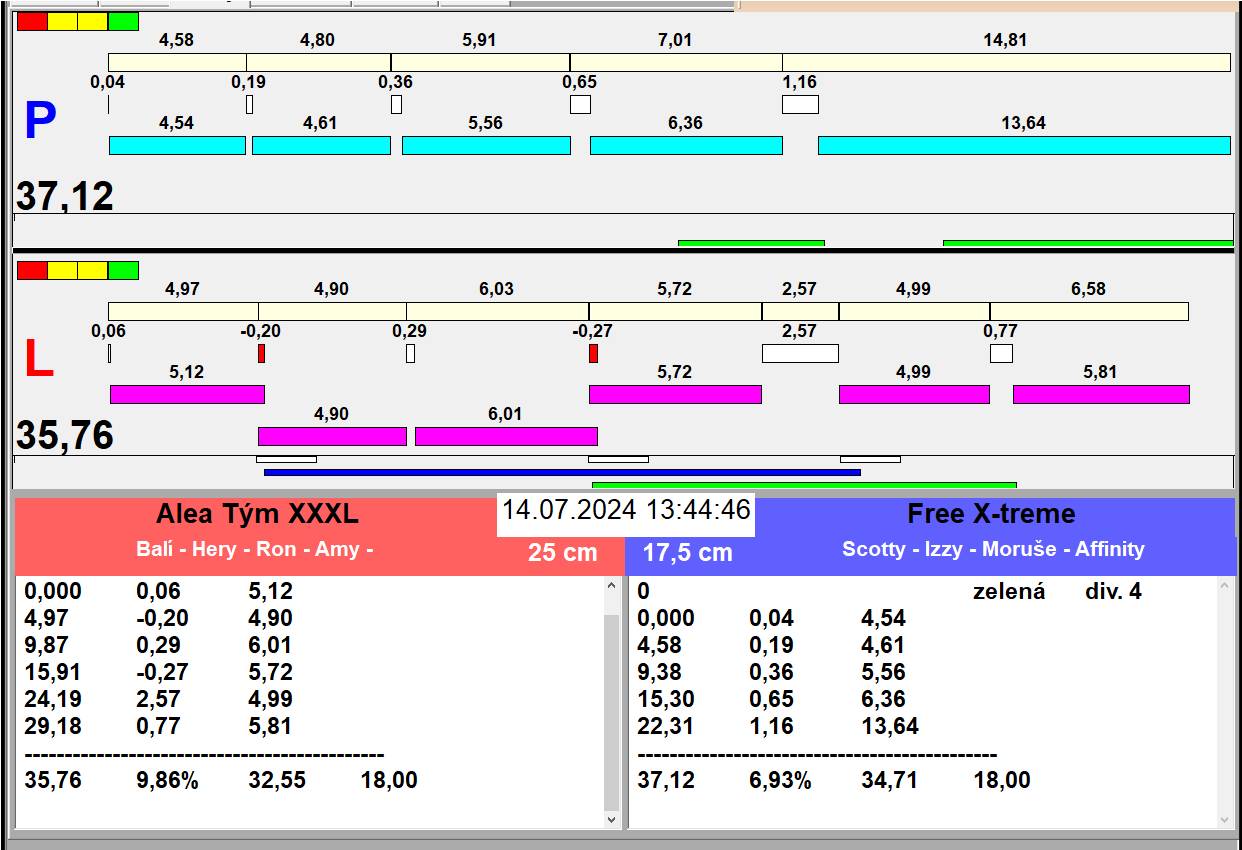1242x850 pixels.
Task: Select the Free X-treme team header
Action: 990,515
